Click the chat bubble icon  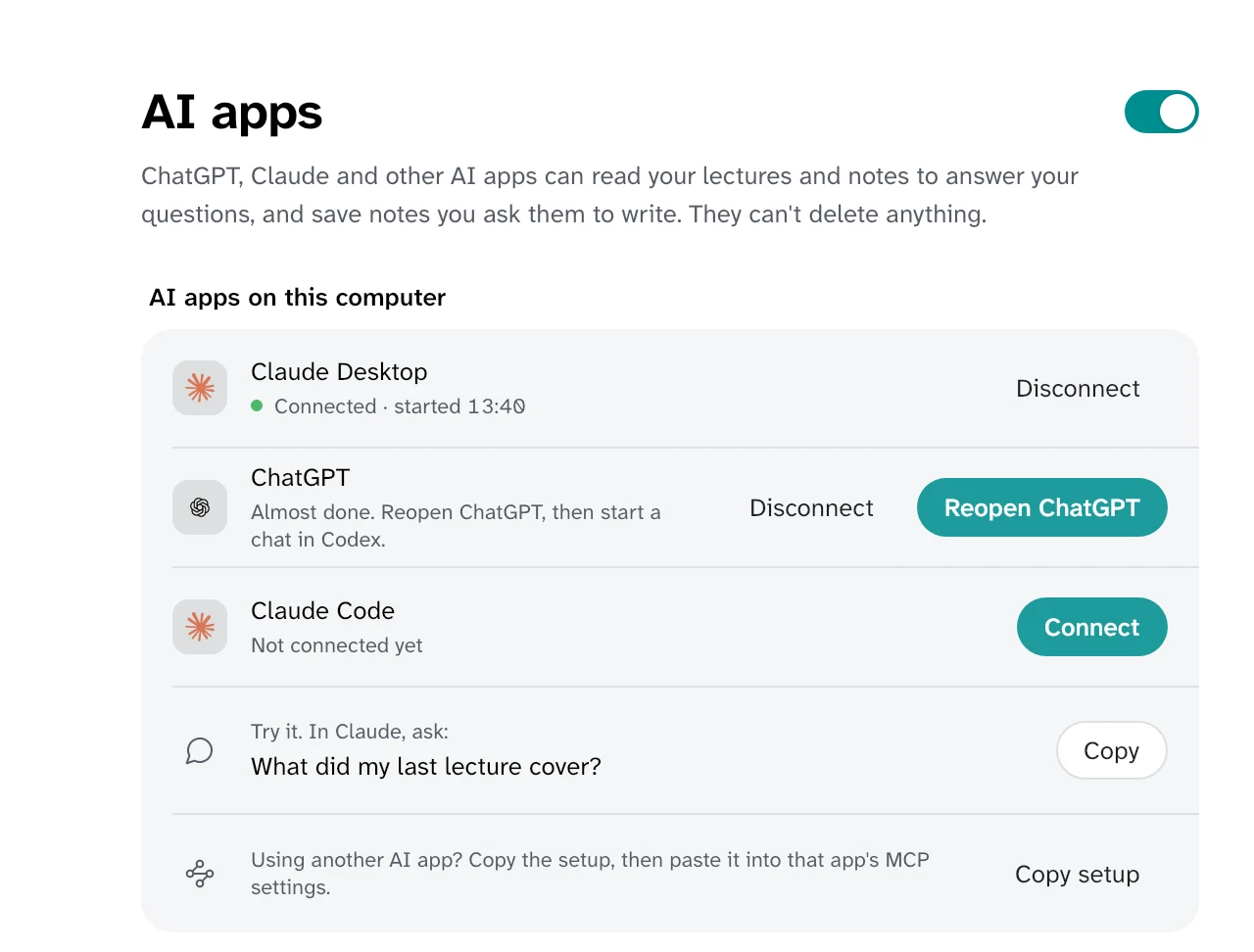point(200,750)
